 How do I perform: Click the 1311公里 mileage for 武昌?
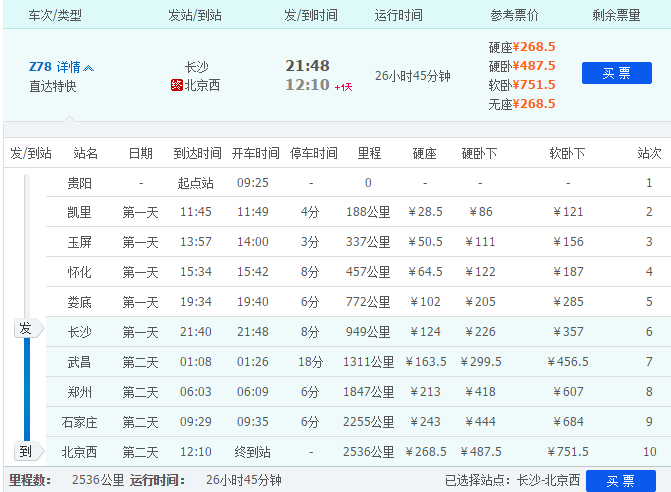point(368,362)
